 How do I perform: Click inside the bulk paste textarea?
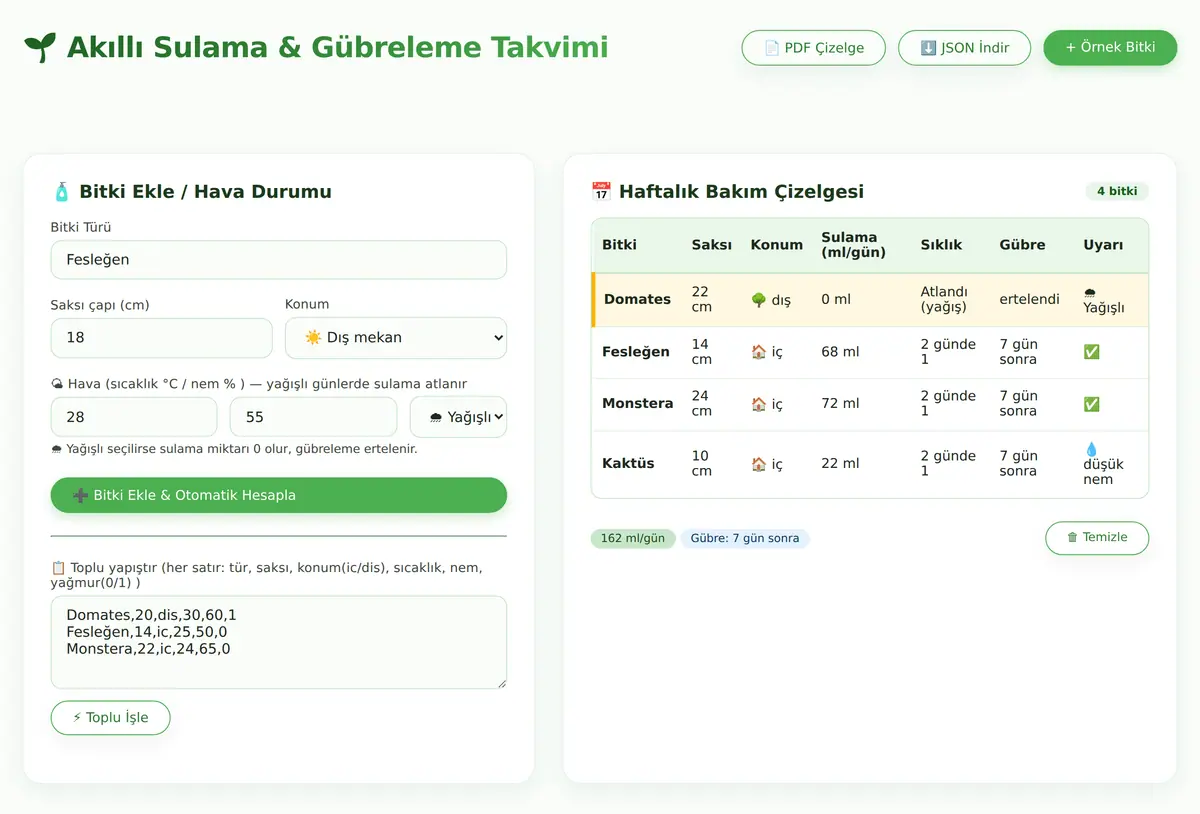[279, 642]
